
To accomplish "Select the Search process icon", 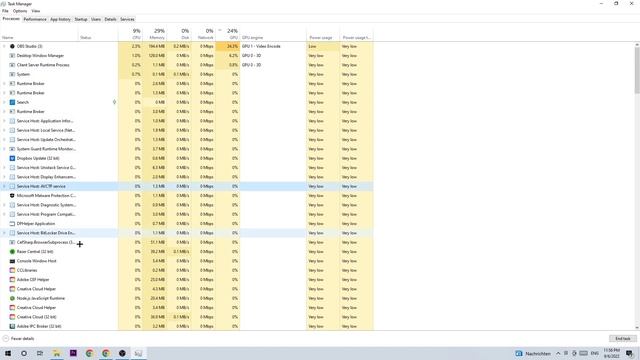I will (x=12, y=102).
